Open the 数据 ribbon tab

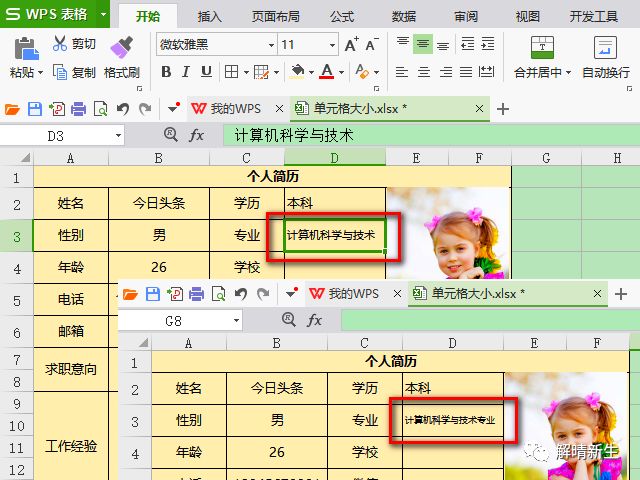click(x=404, y=16)
